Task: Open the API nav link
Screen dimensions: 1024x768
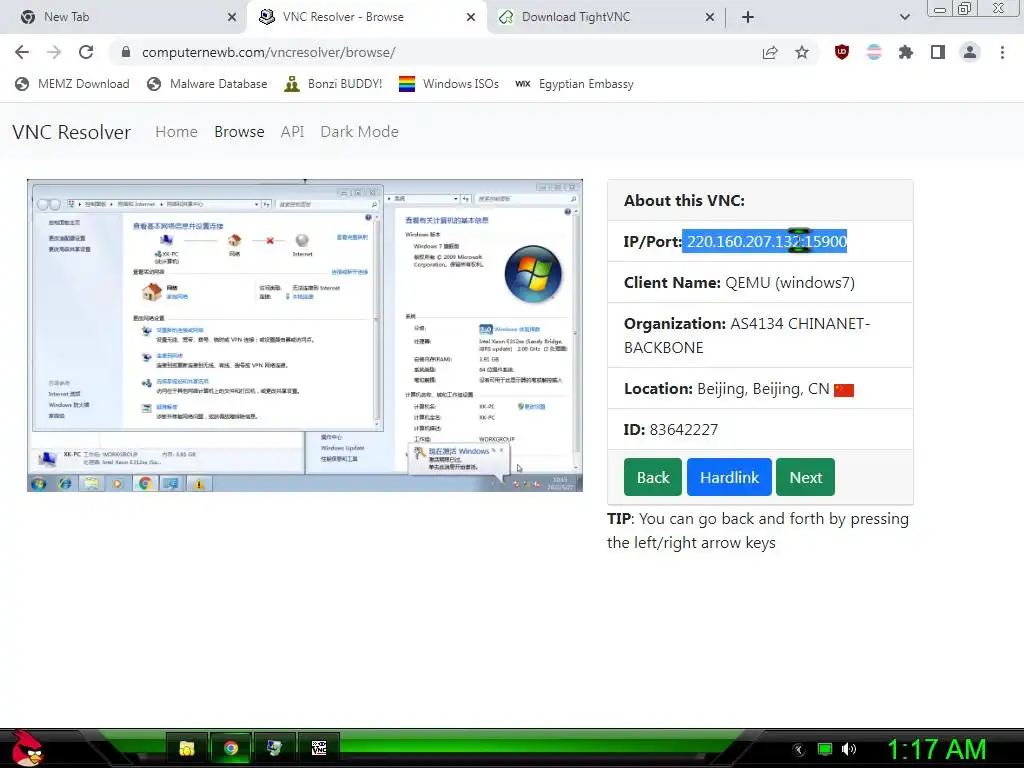Action: point(293,132)
